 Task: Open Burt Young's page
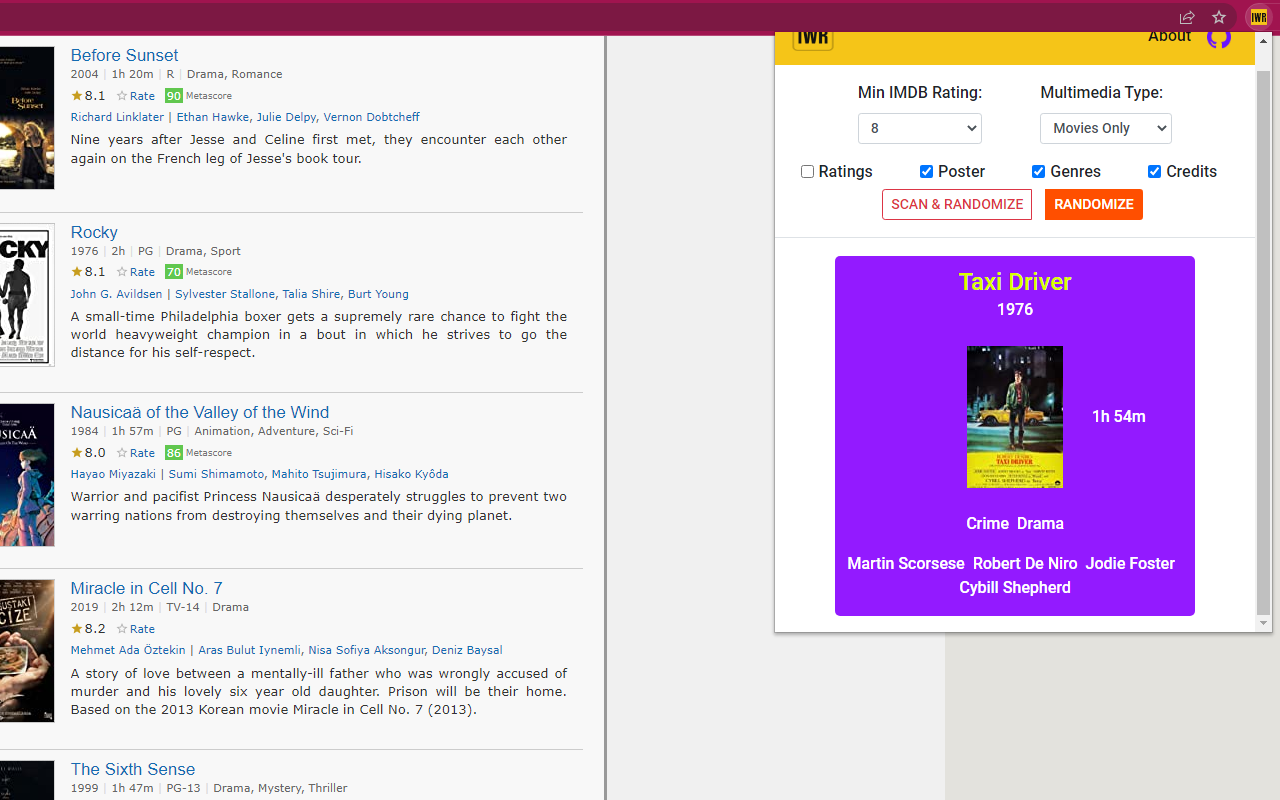click(x=378, y=294)
